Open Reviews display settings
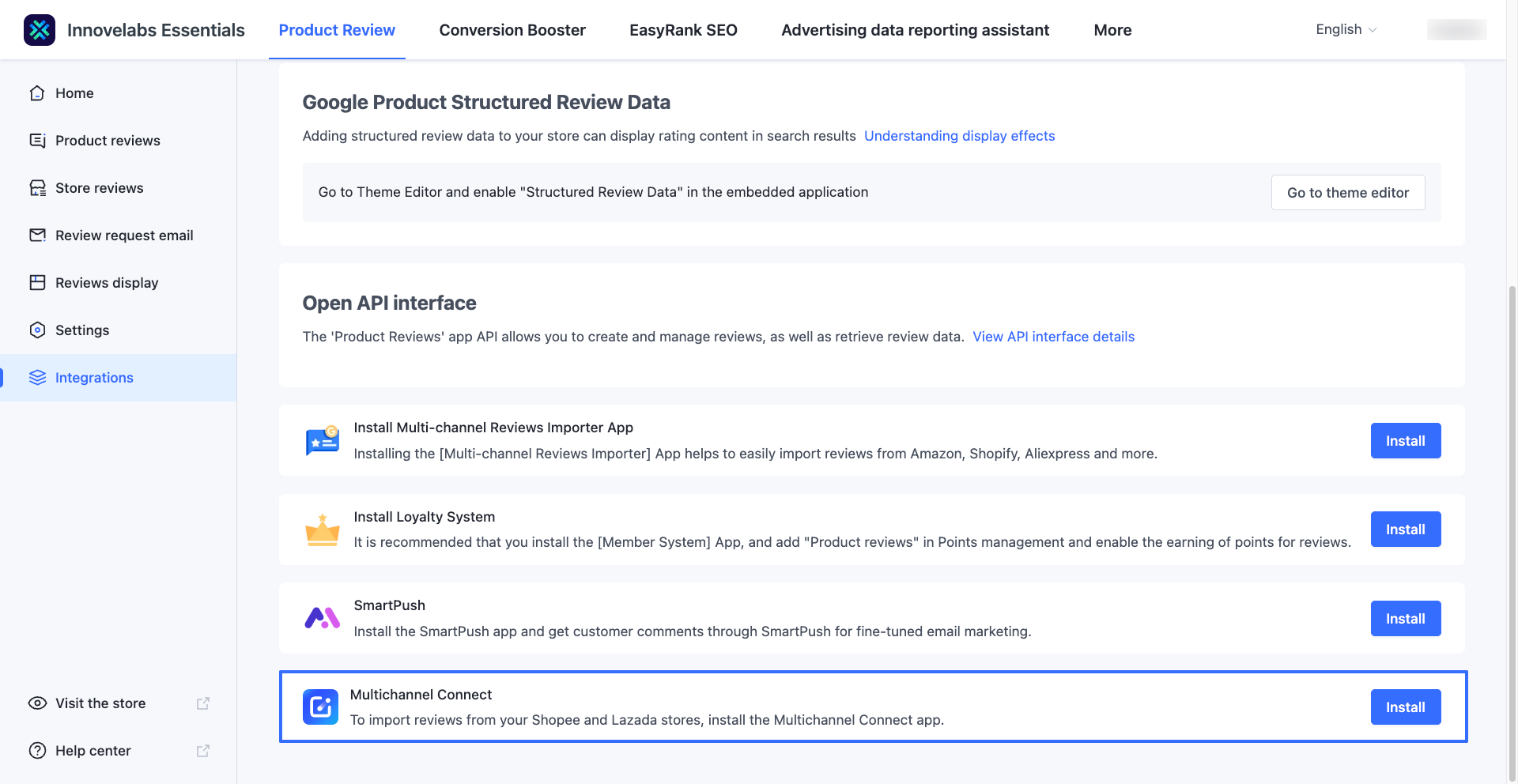 (107, 282)
